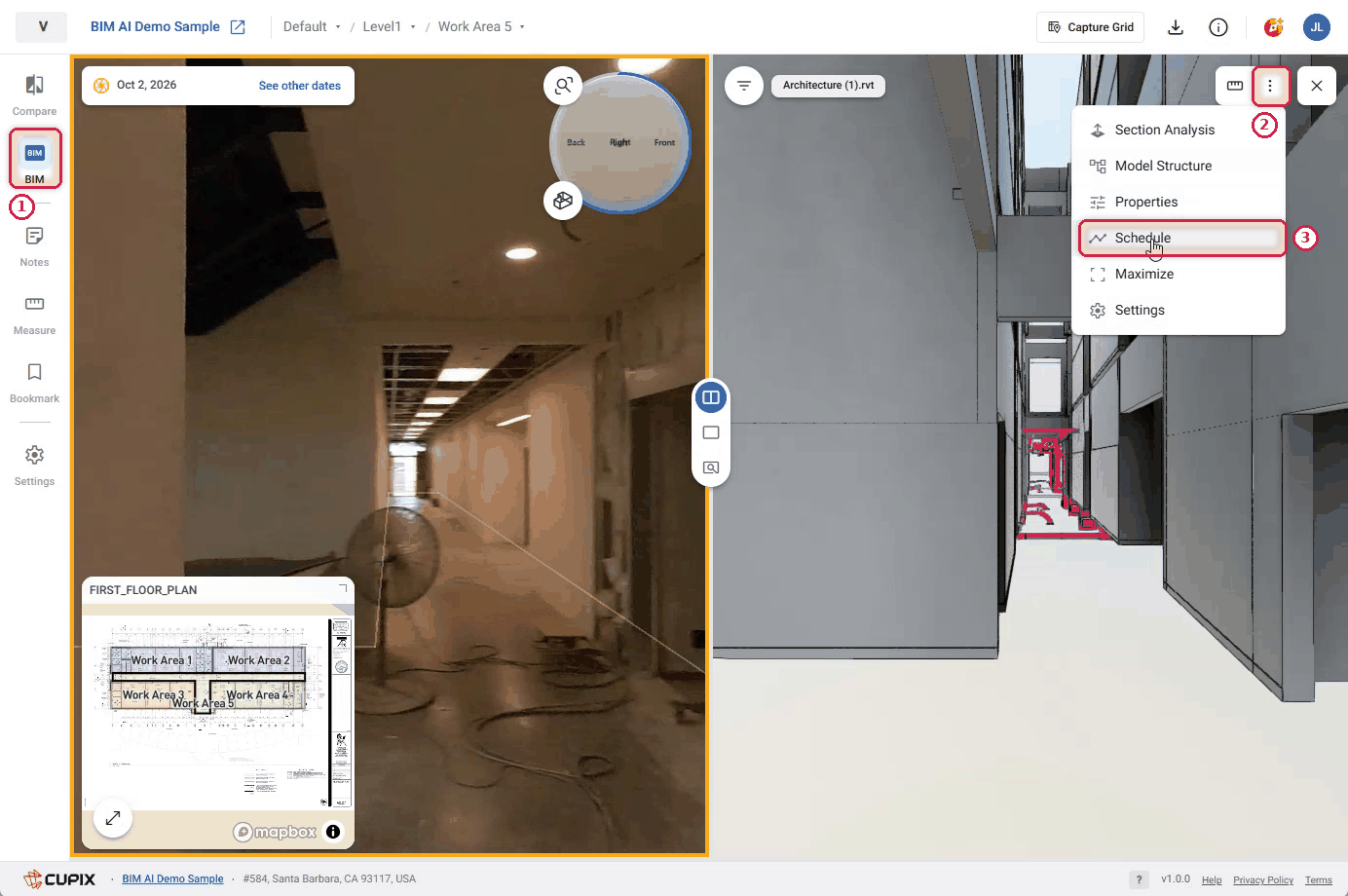The width and height of the screenshot is (1348, 896).
Task: Open the Compare tool in sidebar
Action: [x=34, y=94]
